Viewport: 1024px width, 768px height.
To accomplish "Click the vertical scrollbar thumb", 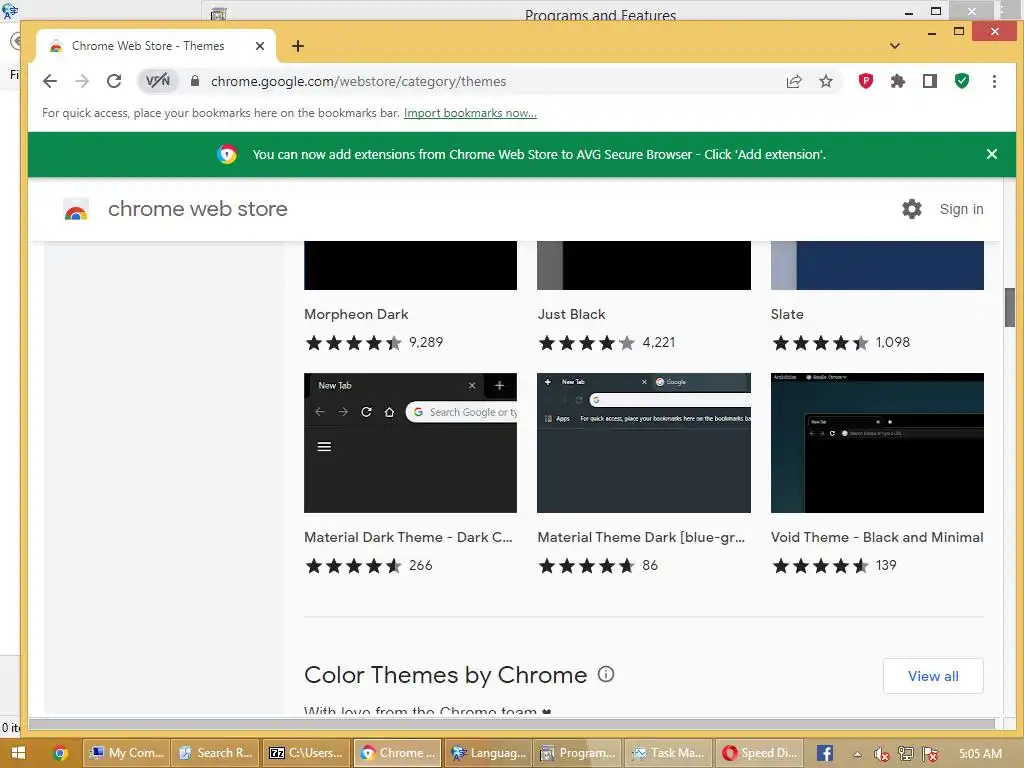I will point(1009,307).
